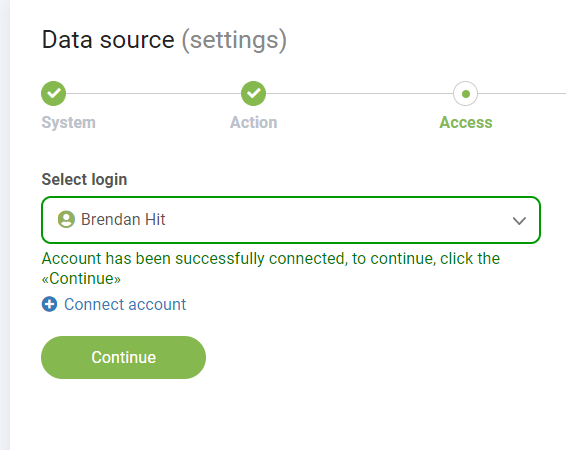Click the green Continue button

123,357
